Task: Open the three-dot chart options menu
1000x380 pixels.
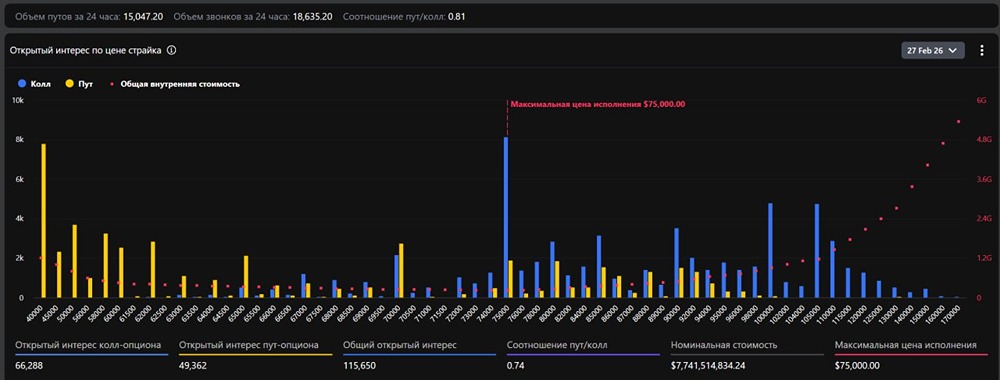Action: tap(982, 50)
